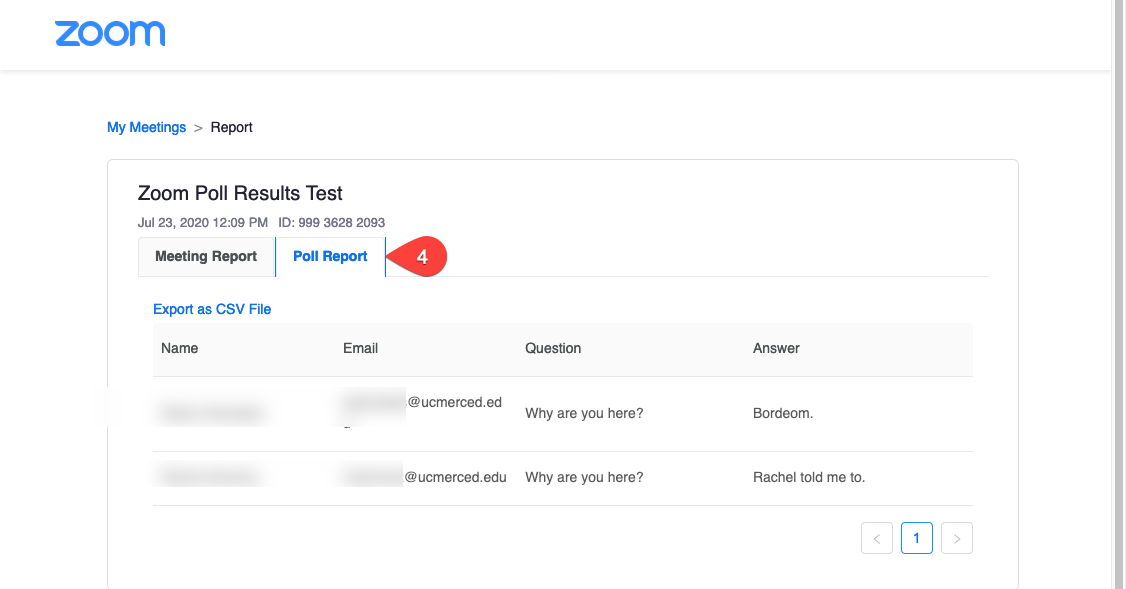The image size is (1126, 589).
Task: Click the Answer column header
Action: click(776, 348)
